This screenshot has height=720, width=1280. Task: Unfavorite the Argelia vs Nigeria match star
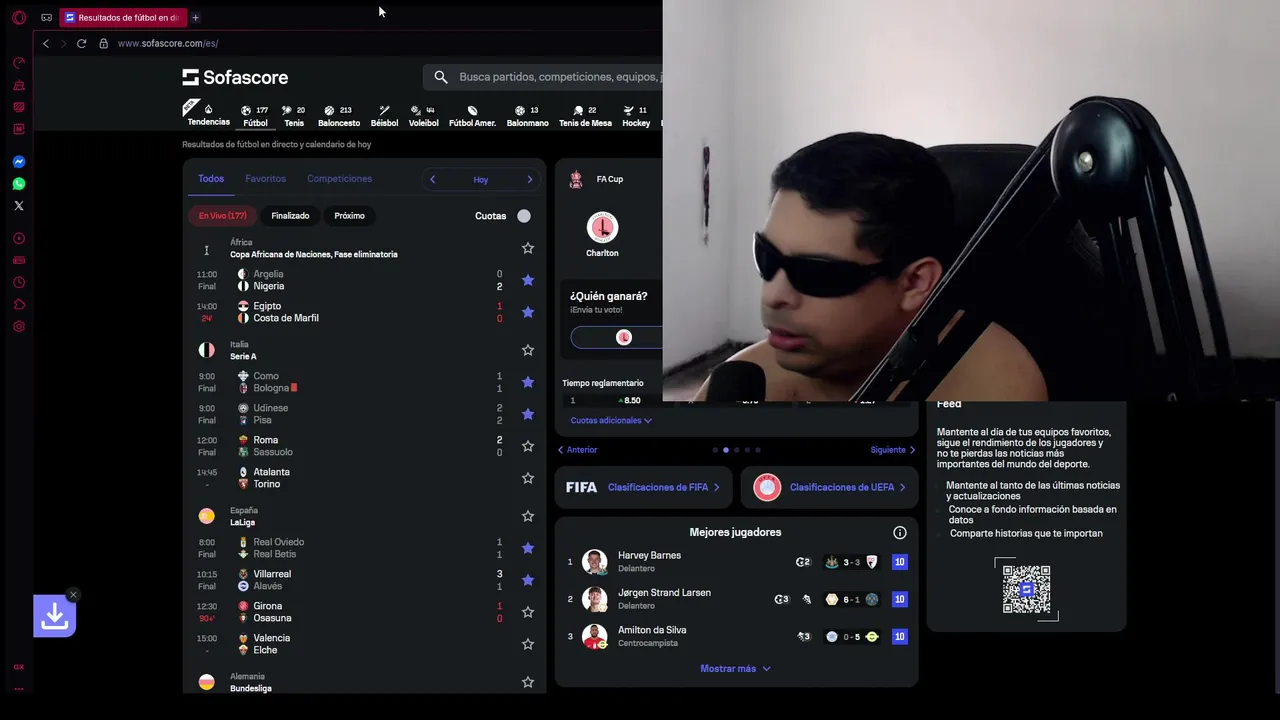click(528, 280)
